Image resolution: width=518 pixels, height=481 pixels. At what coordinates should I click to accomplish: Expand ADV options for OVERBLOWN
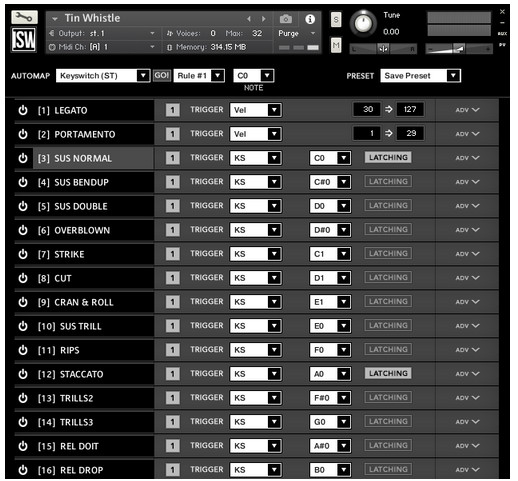pos(467,230)
